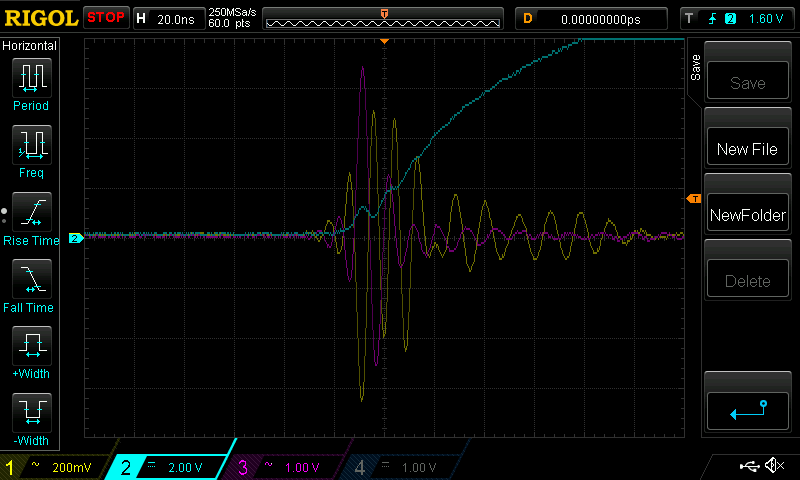Click the Horizontal menu header
The height and width of the screenshot is (480, 800).
coord(30,46)
